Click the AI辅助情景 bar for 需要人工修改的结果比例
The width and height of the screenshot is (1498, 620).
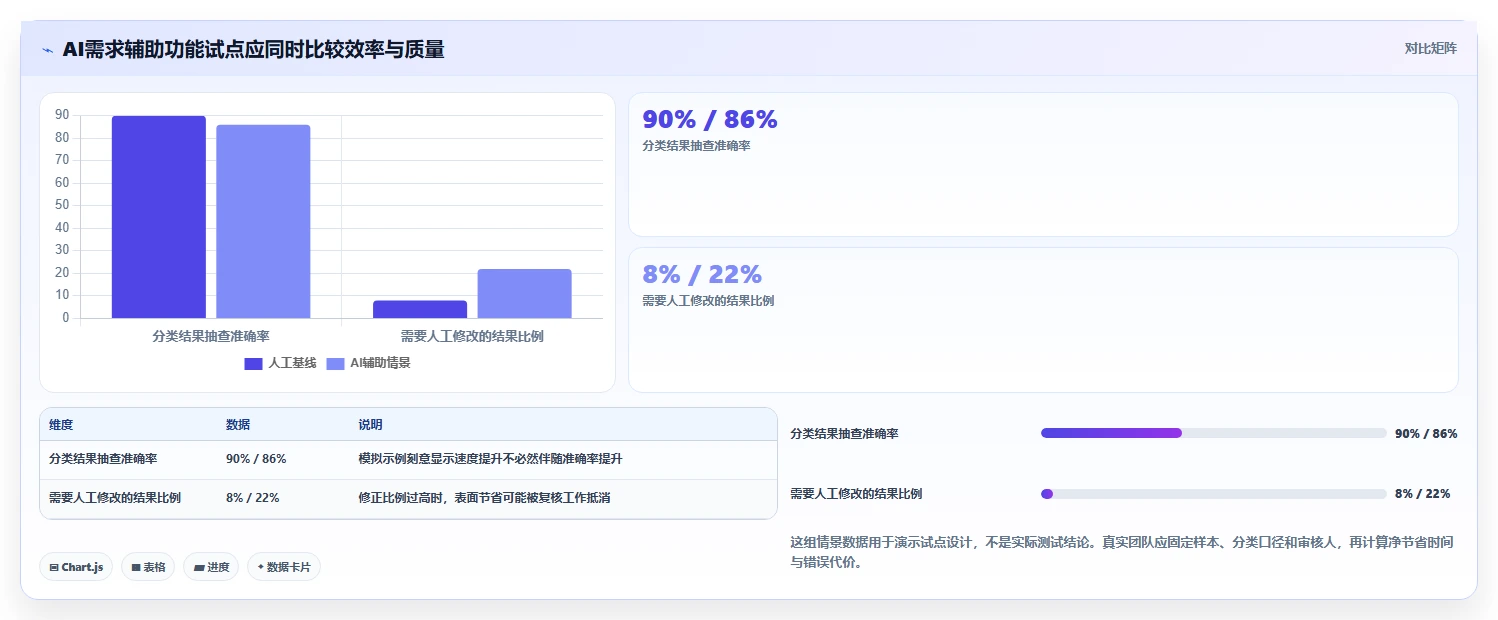coord(524,293)
